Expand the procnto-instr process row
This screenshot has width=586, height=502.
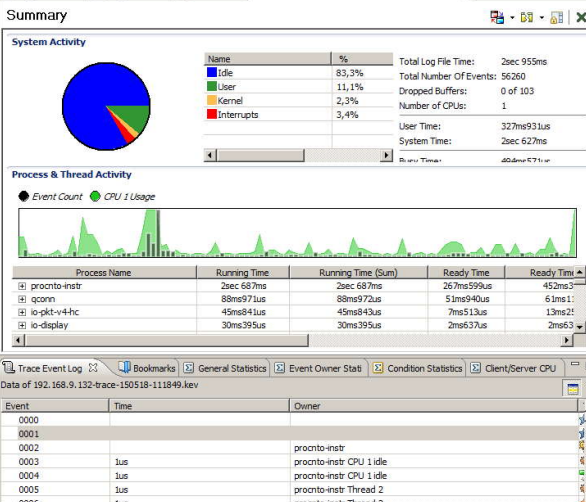pos(22,286)
